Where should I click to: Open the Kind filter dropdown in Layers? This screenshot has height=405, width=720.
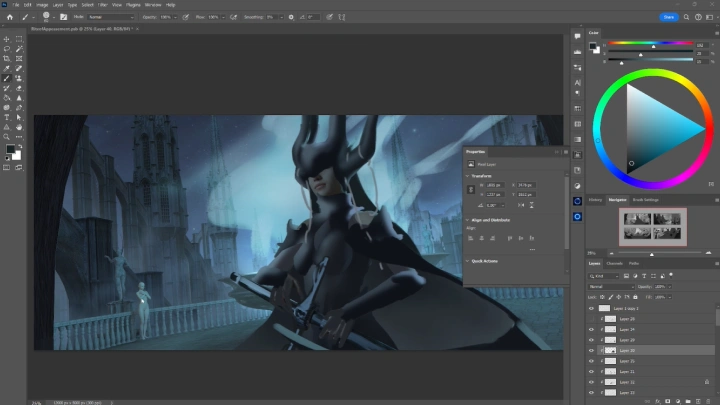tap(604, 276)
